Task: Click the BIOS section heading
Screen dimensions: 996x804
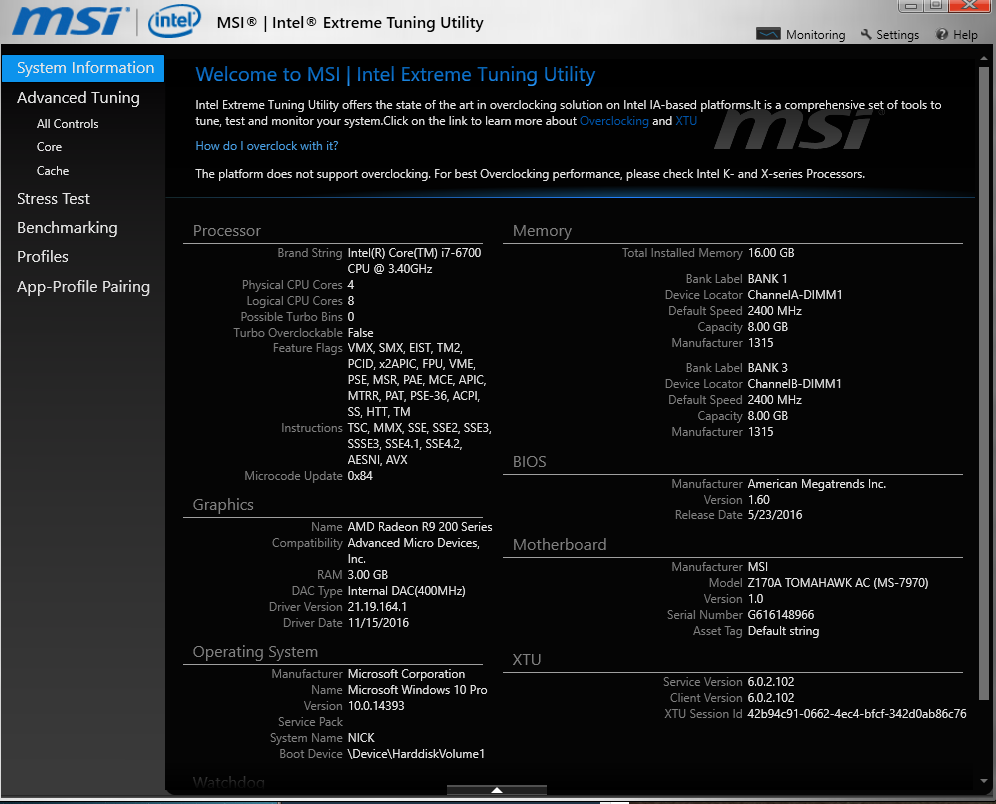Action: (529, 462)
